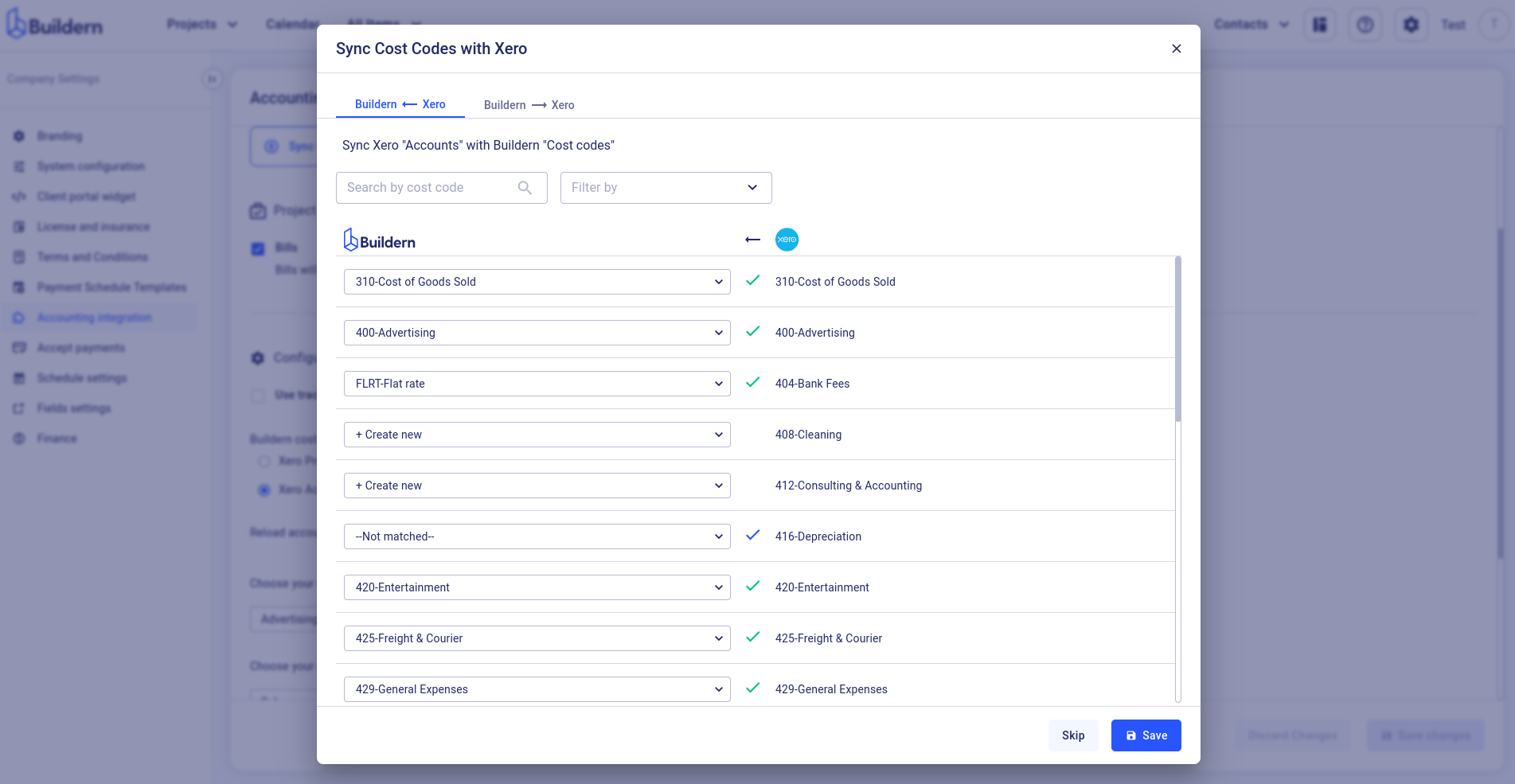Open Calendar in background navigation
Image resolution: width=1515 pixels, height=784 pixels.
291,25
